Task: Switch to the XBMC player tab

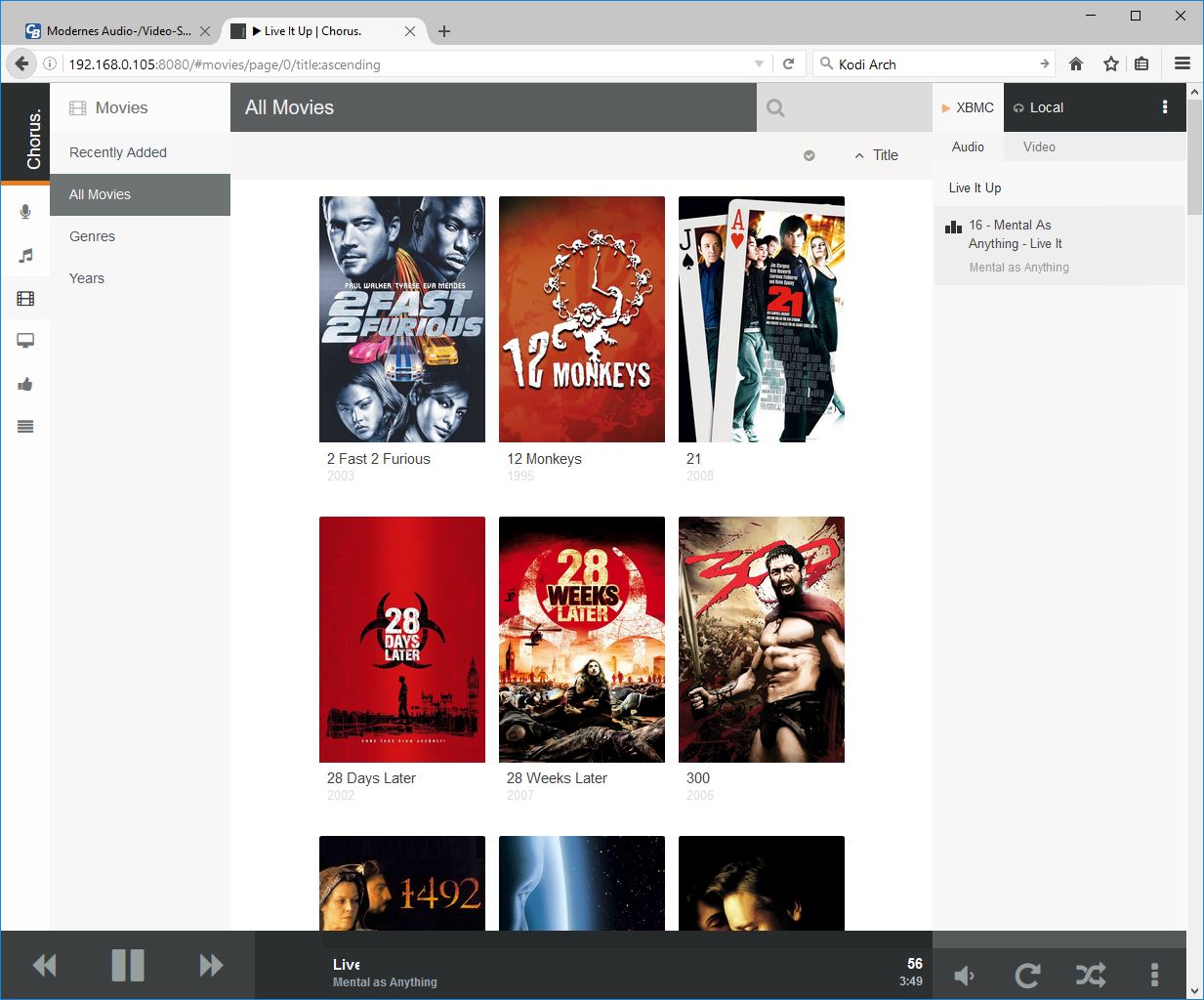Action: [968, 107]
